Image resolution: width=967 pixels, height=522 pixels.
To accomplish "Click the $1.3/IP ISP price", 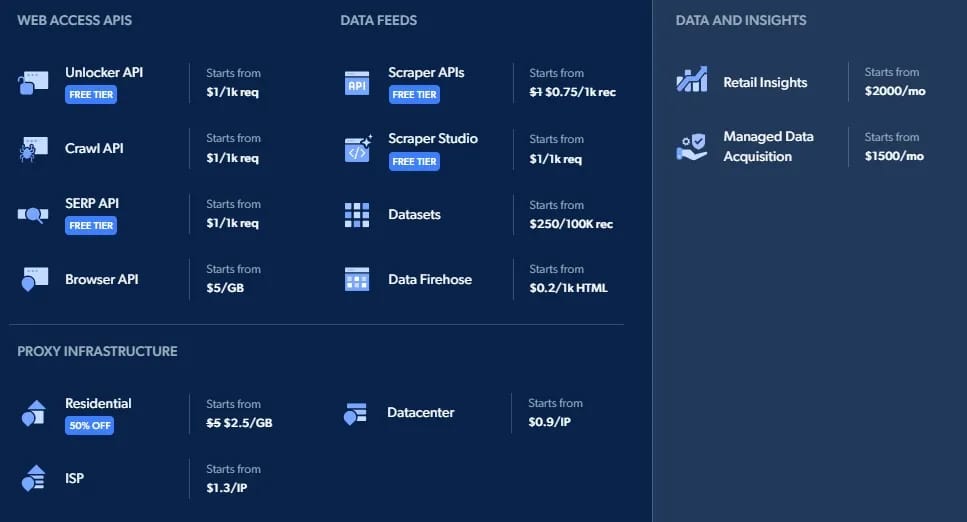I will click(x=226, y=487).
